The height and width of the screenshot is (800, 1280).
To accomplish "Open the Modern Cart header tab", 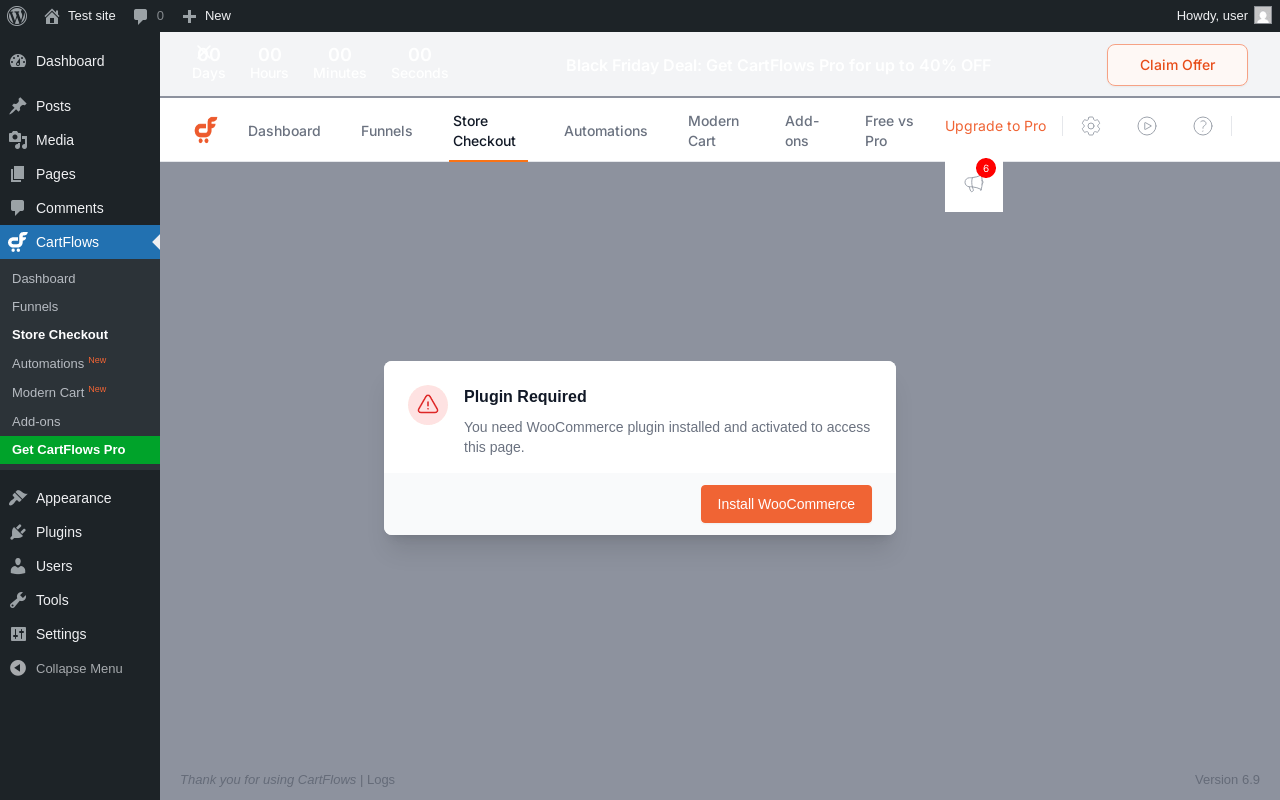I will [x=714, y=131].
